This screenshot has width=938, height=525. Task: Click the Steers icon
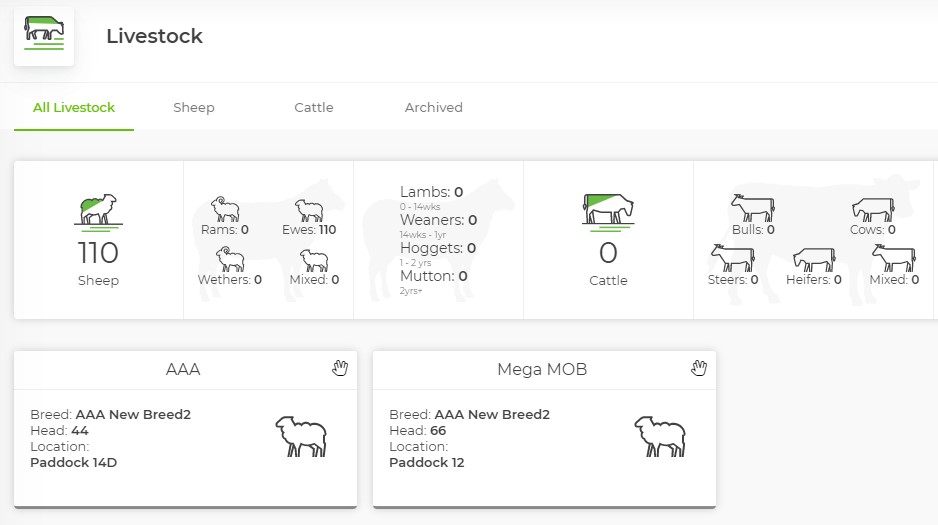tap(732, 258)
